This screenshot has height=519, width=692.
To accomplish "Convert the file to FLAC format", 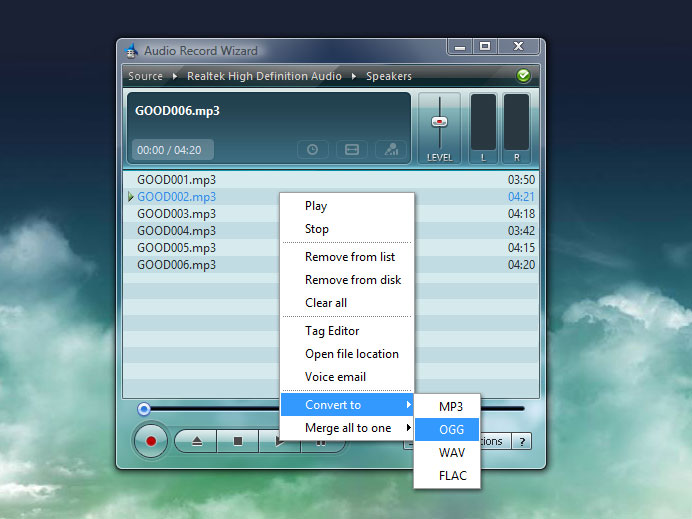I will tap(452, 476).
